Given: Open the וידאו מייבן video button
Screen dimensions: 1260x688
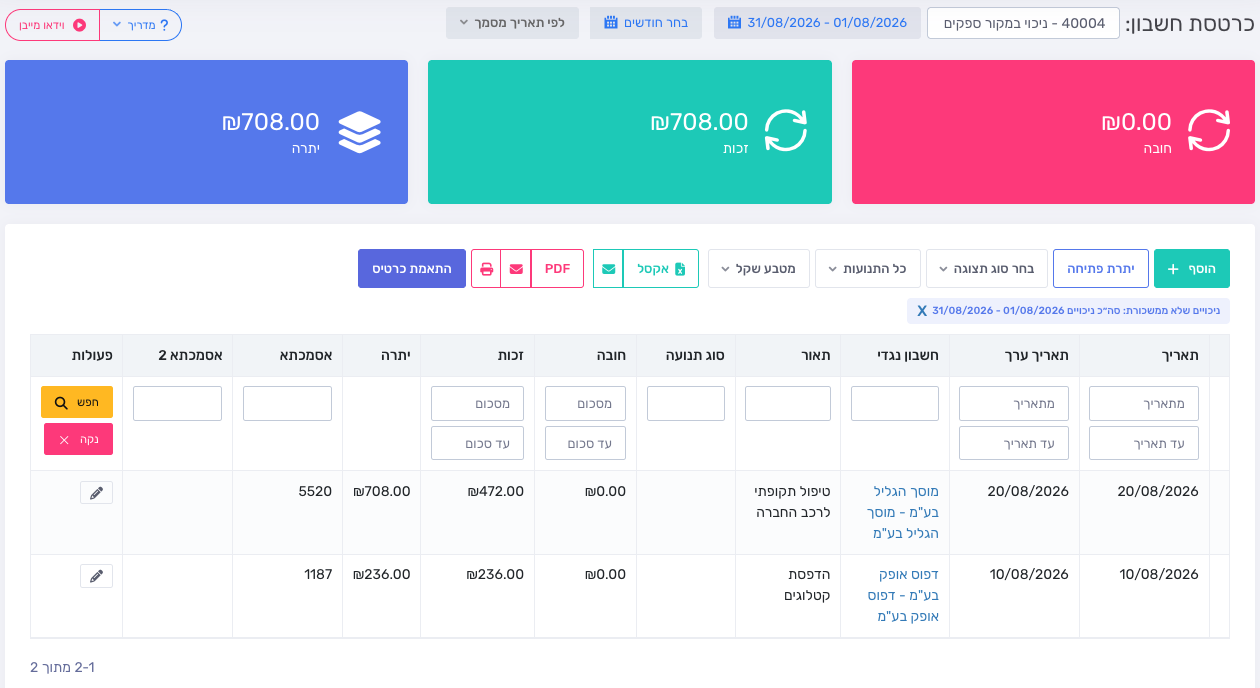Looking at the screenshot, I should pos(52,25).
